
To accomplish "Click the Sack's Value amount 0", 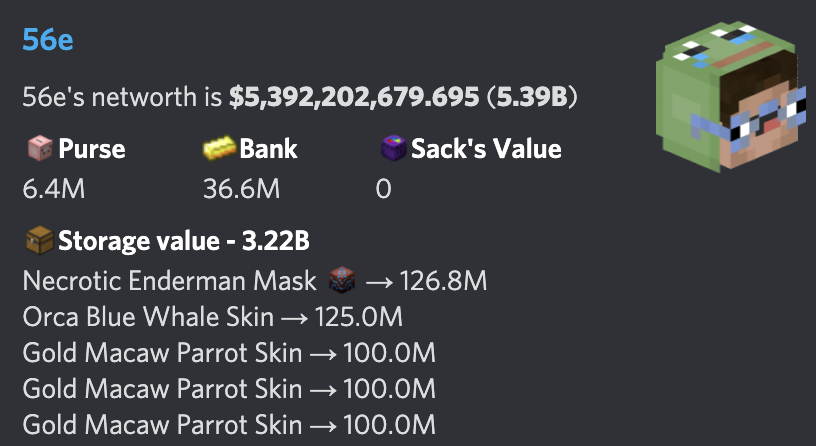I will pos(384,188).
